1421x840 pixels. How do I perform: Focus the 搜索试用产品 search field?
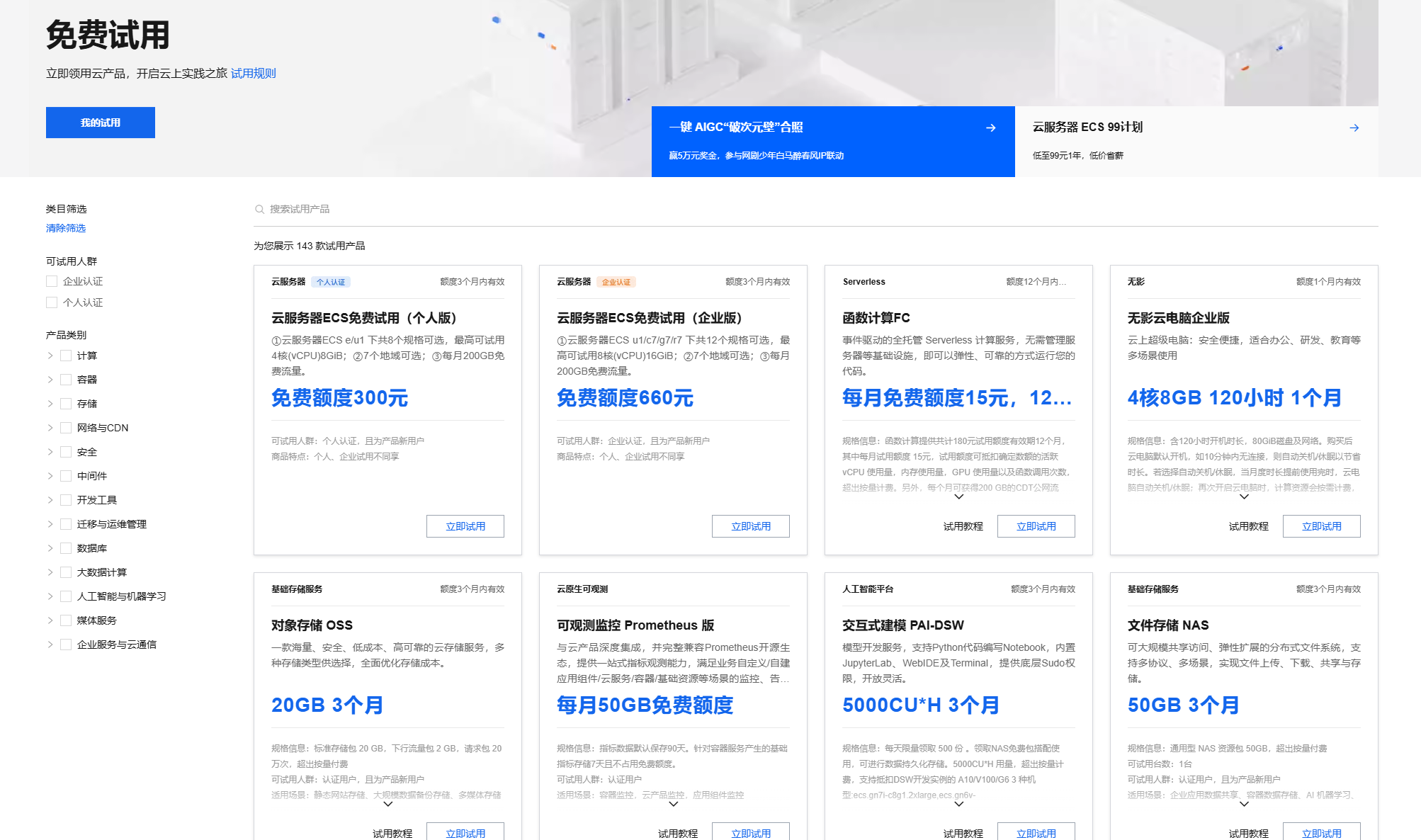pos(816,209)
